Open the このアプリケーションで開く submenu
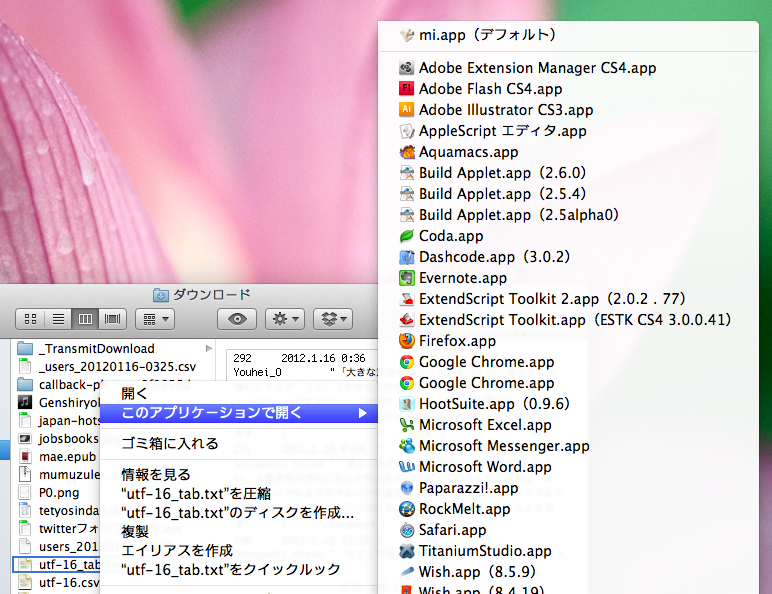Image resolution: width=772 pixels, height=594 pixels. tap(239, 413)
